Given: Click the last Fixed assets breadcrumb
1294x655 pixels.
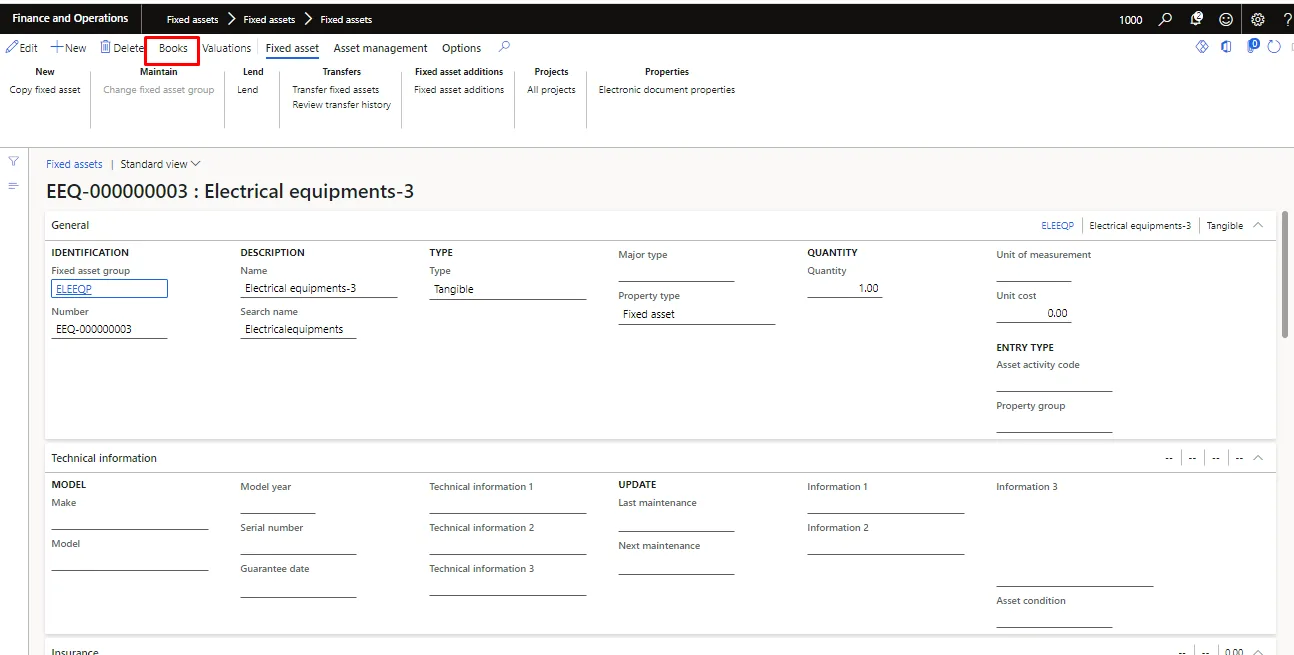Looking at the screenshot, I should [346, 19].
